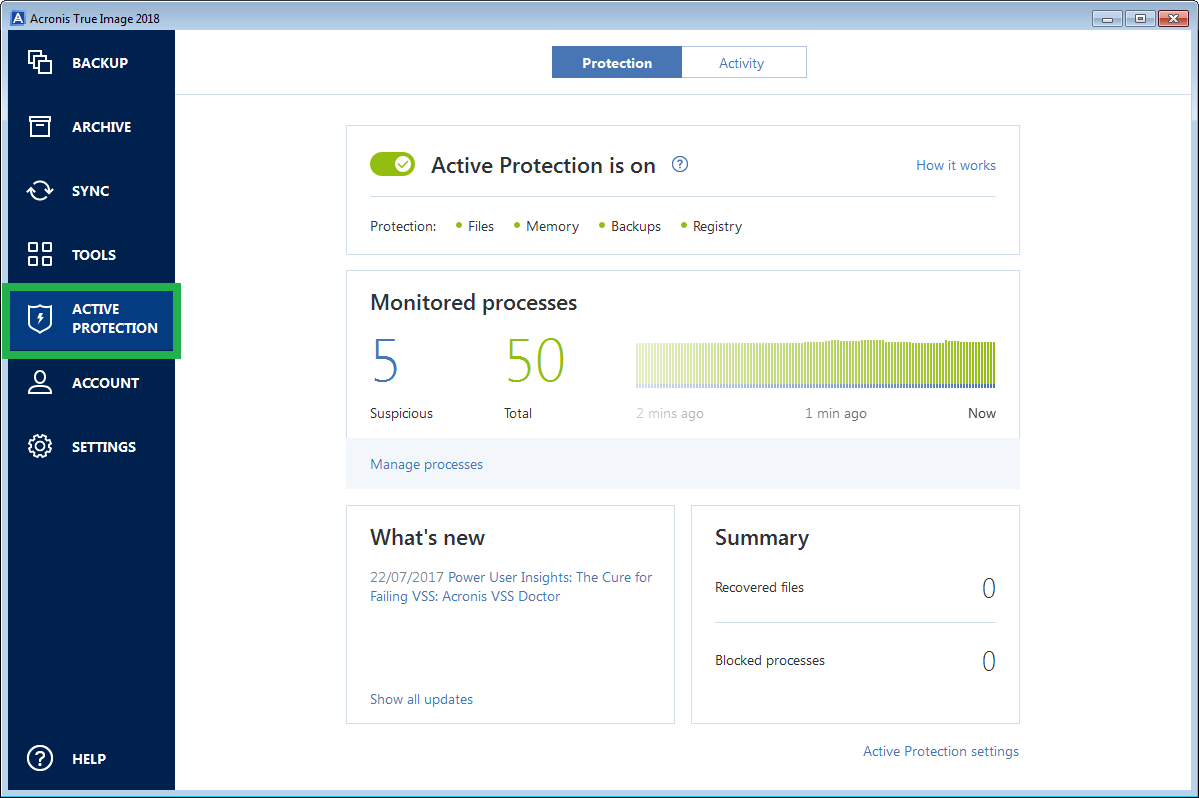Click the Account person icon

(40, 382)
